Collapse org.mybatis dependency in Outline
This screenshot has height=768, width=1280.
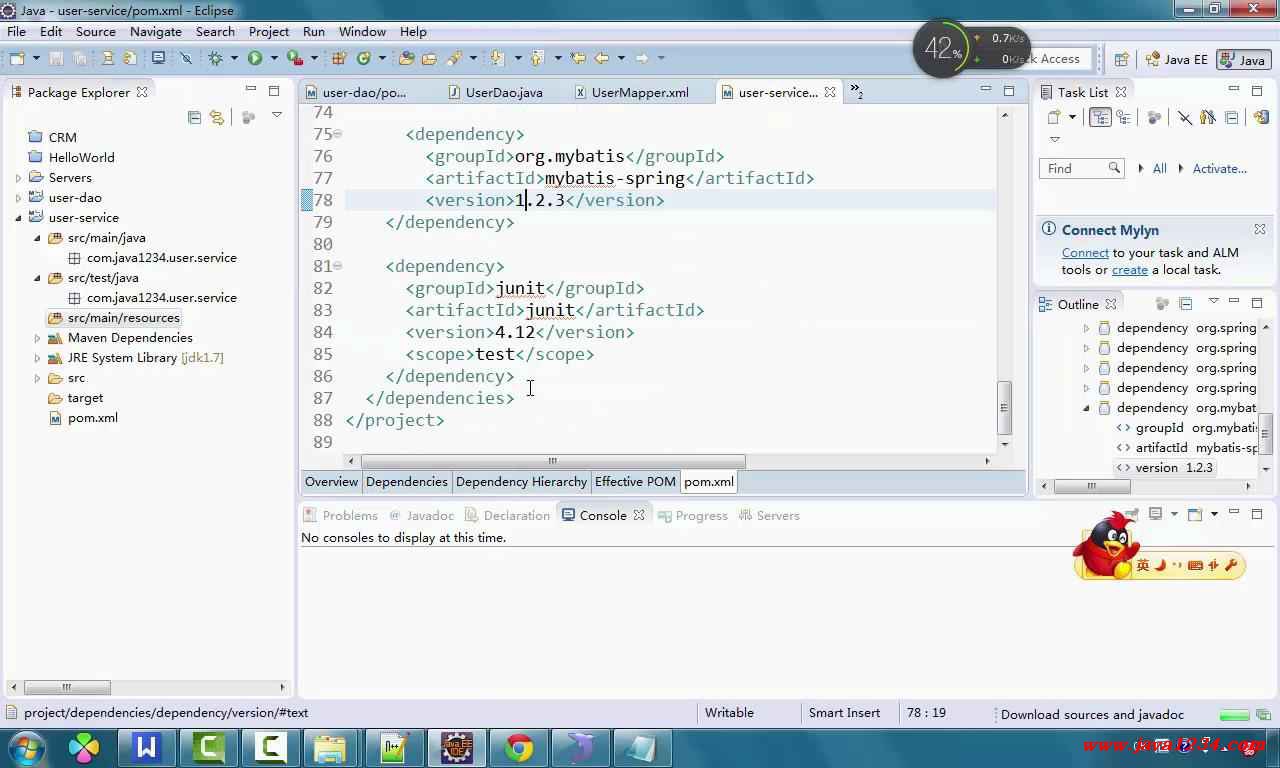tap(1087, 408)
